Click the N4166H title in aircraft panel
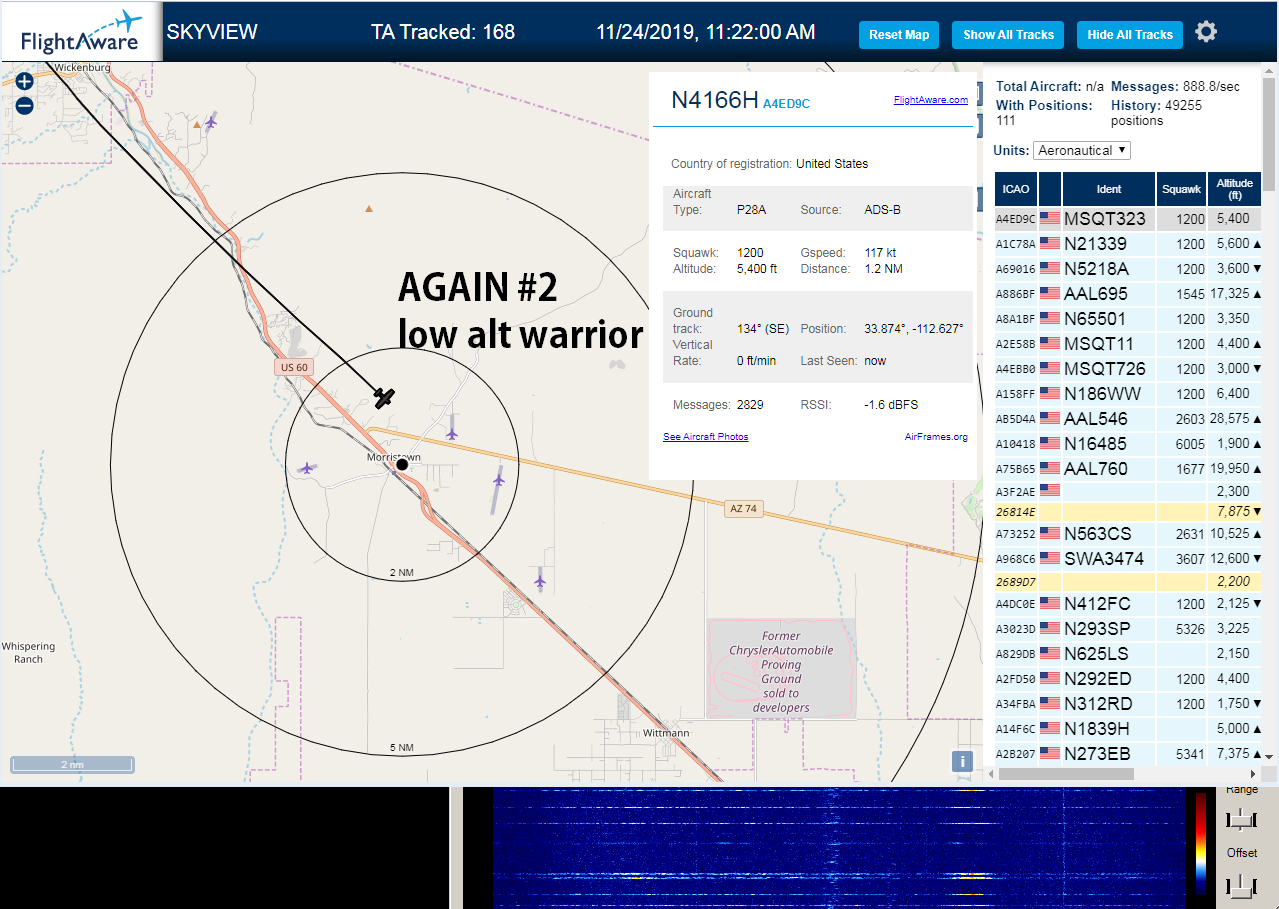The image size is (1279, 909). 714,99
